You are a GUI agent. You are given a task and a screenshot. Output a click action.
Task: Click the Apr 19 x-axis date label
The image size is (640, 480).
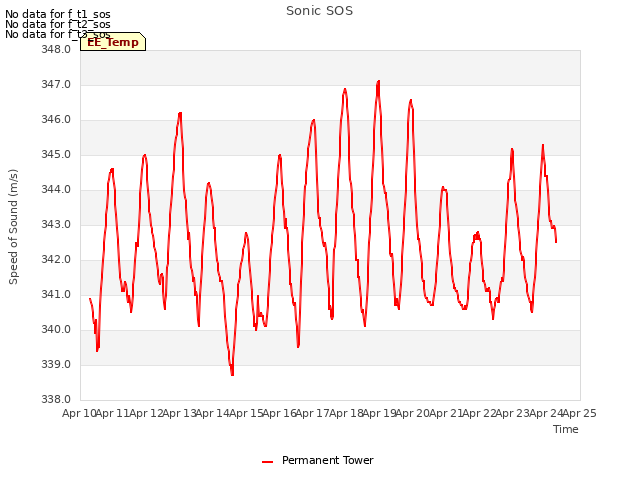(x=380, y=413)
